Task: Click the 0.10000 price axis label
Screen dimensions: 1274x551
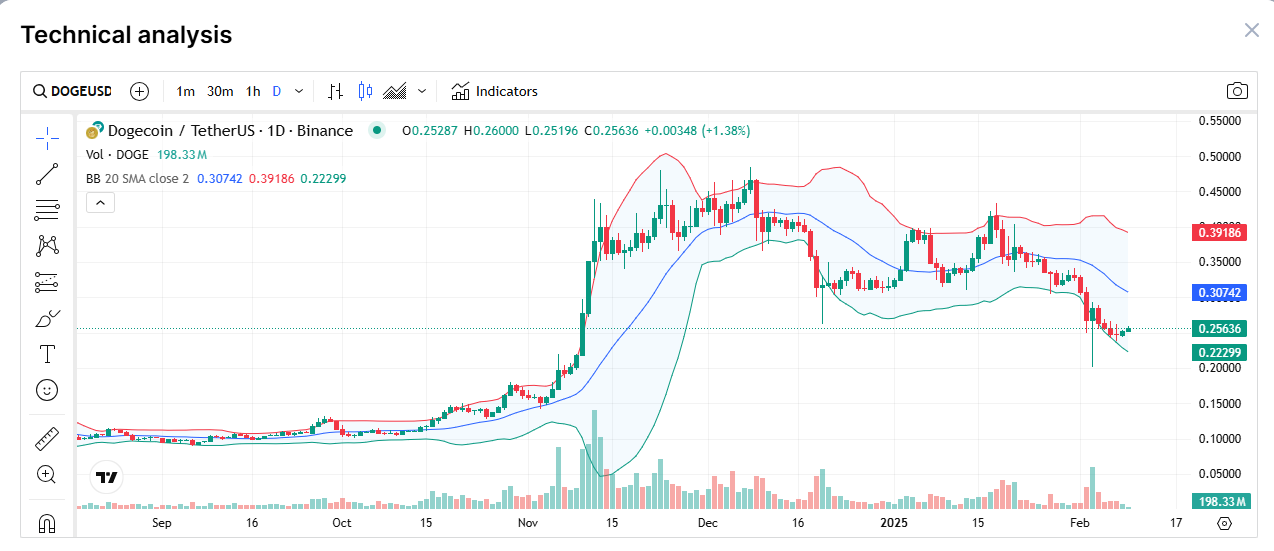Action: click(x=1219, y=438)
